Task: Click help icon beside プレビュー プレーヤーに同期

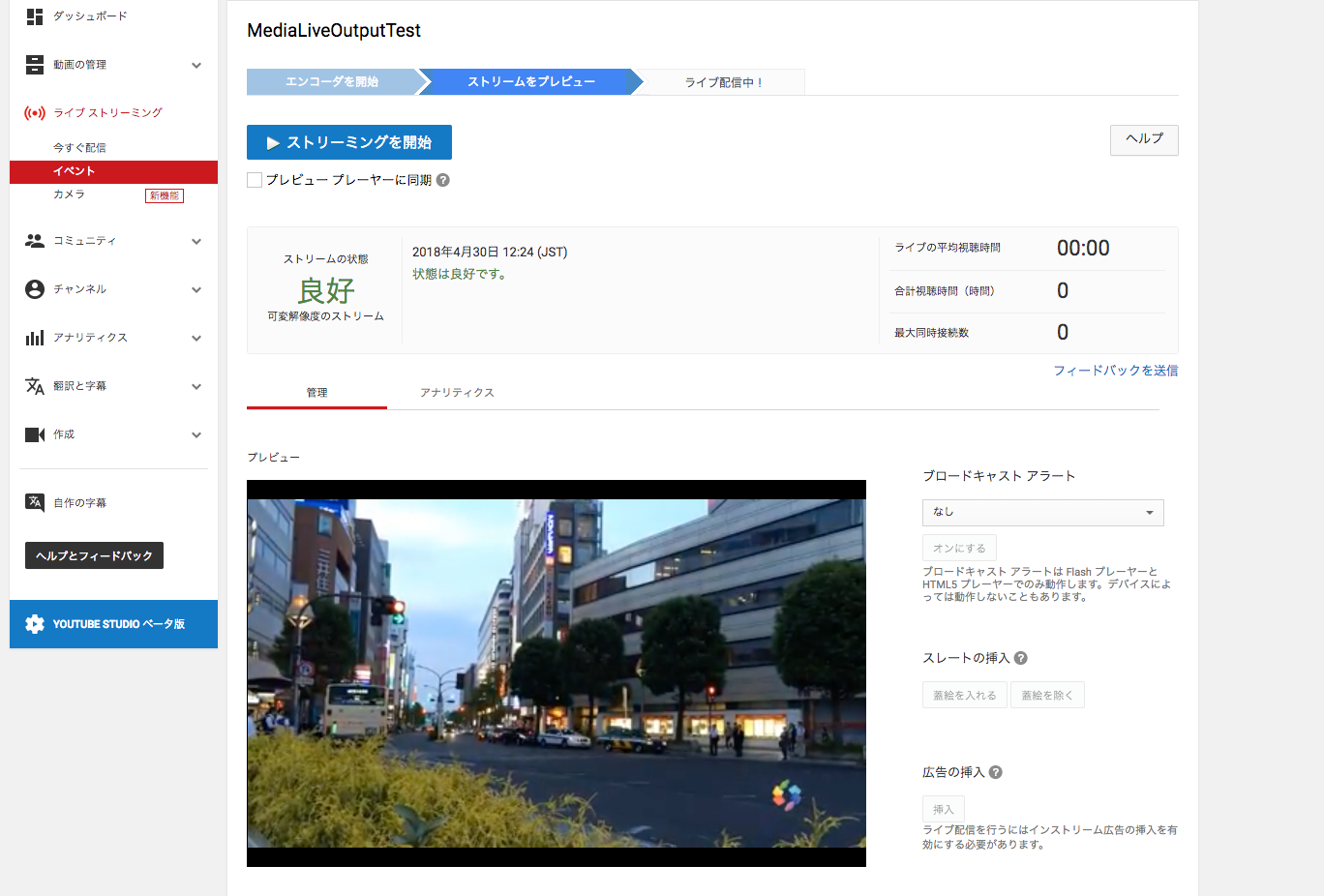Action: coord(443,180)
